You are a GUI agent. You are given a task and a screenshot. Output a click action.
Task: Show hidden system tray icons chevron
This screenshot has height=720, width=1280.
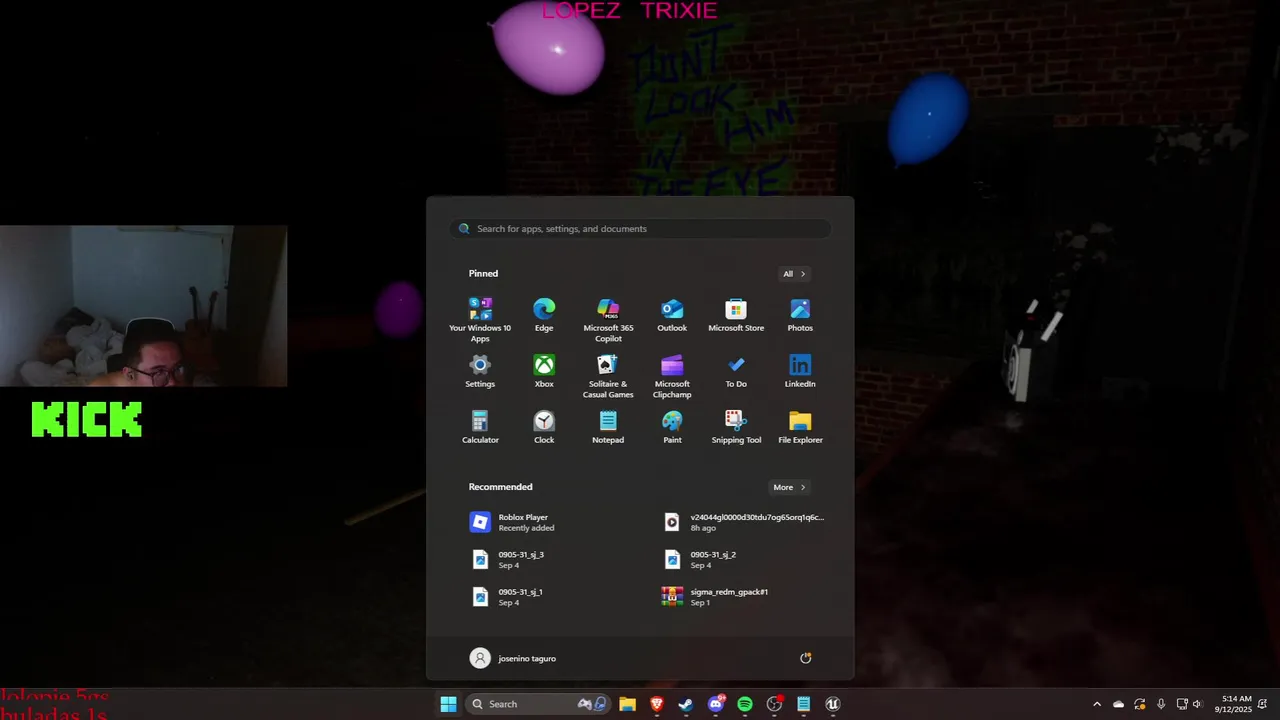(x=1097, y=704)
